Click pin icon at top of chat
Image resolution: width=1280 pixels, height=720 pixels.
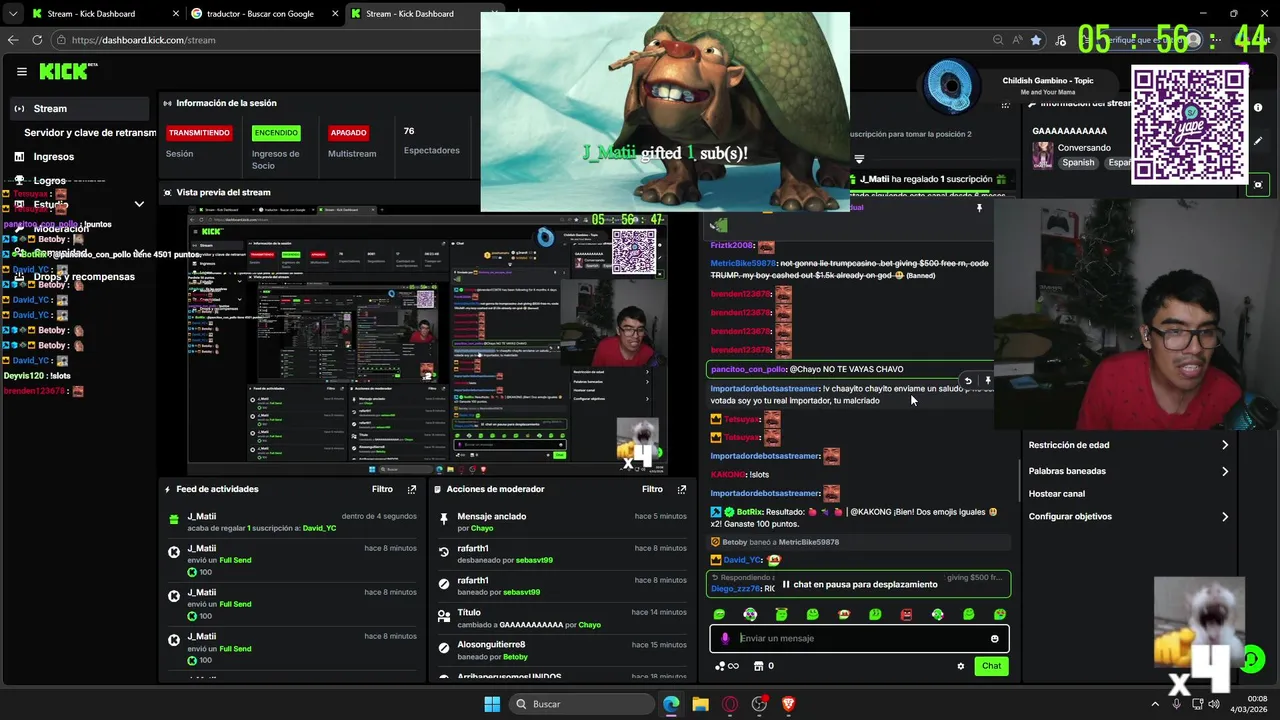click(979, 208)
